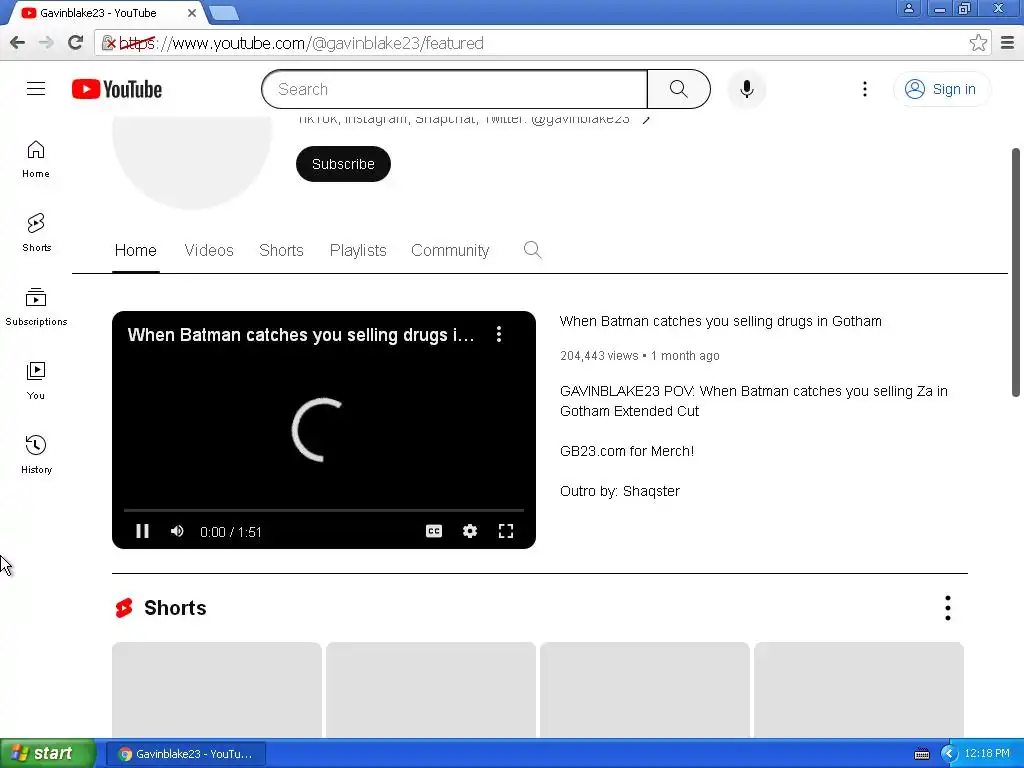The height and width of the screenshot is (768, 1024).
Task: Reload the page in the browser
Action: click(x=75, y=43)
